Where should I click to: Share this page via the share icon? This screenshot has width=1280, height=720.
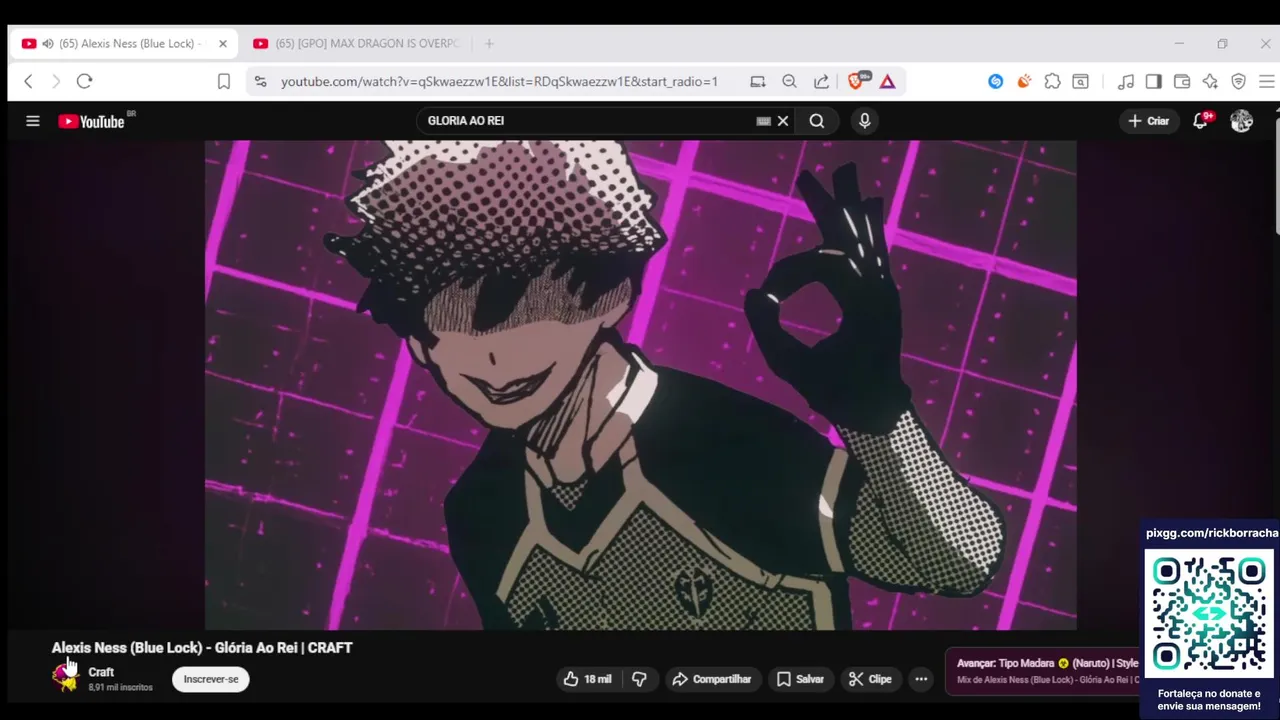coord(821,82)
